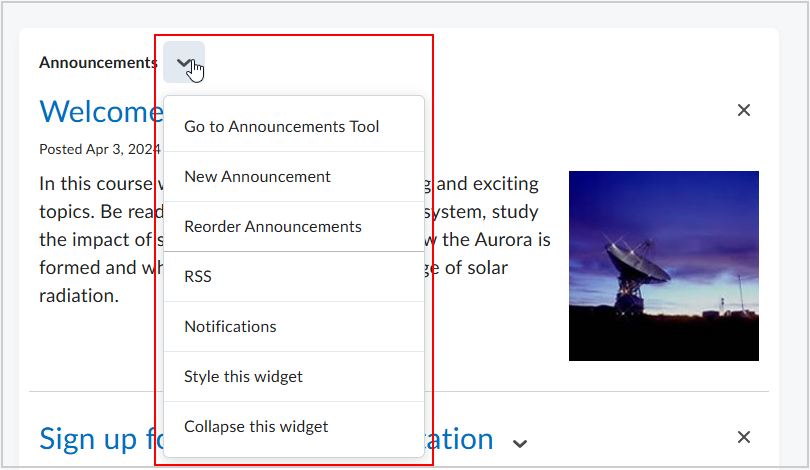Click the word topics in announcement text
The height and width of the screenshot is (470, 810).
(x=62, y=212)
